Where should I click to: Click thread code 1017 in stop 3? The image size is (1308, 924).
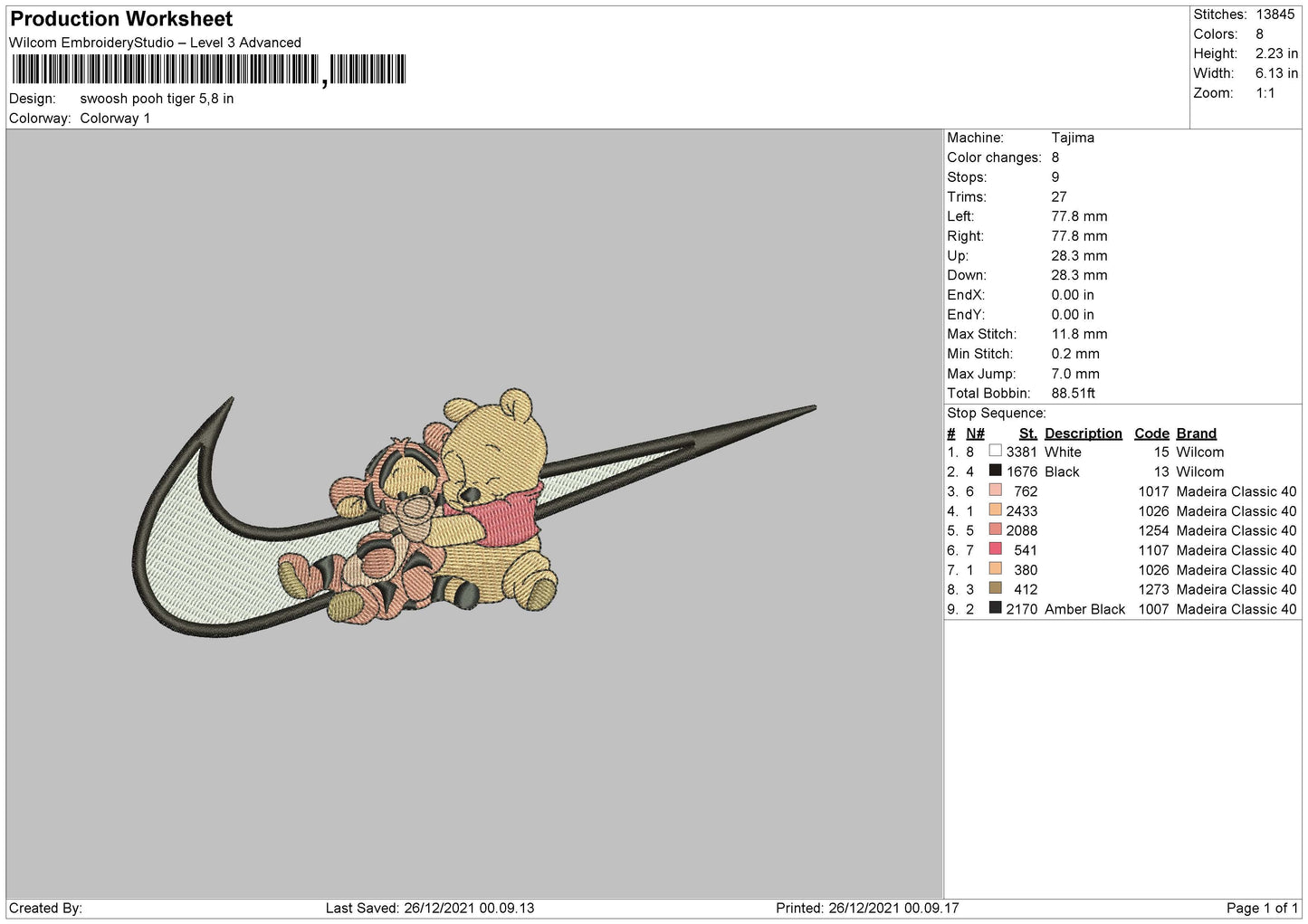(x=1153, y=491)
